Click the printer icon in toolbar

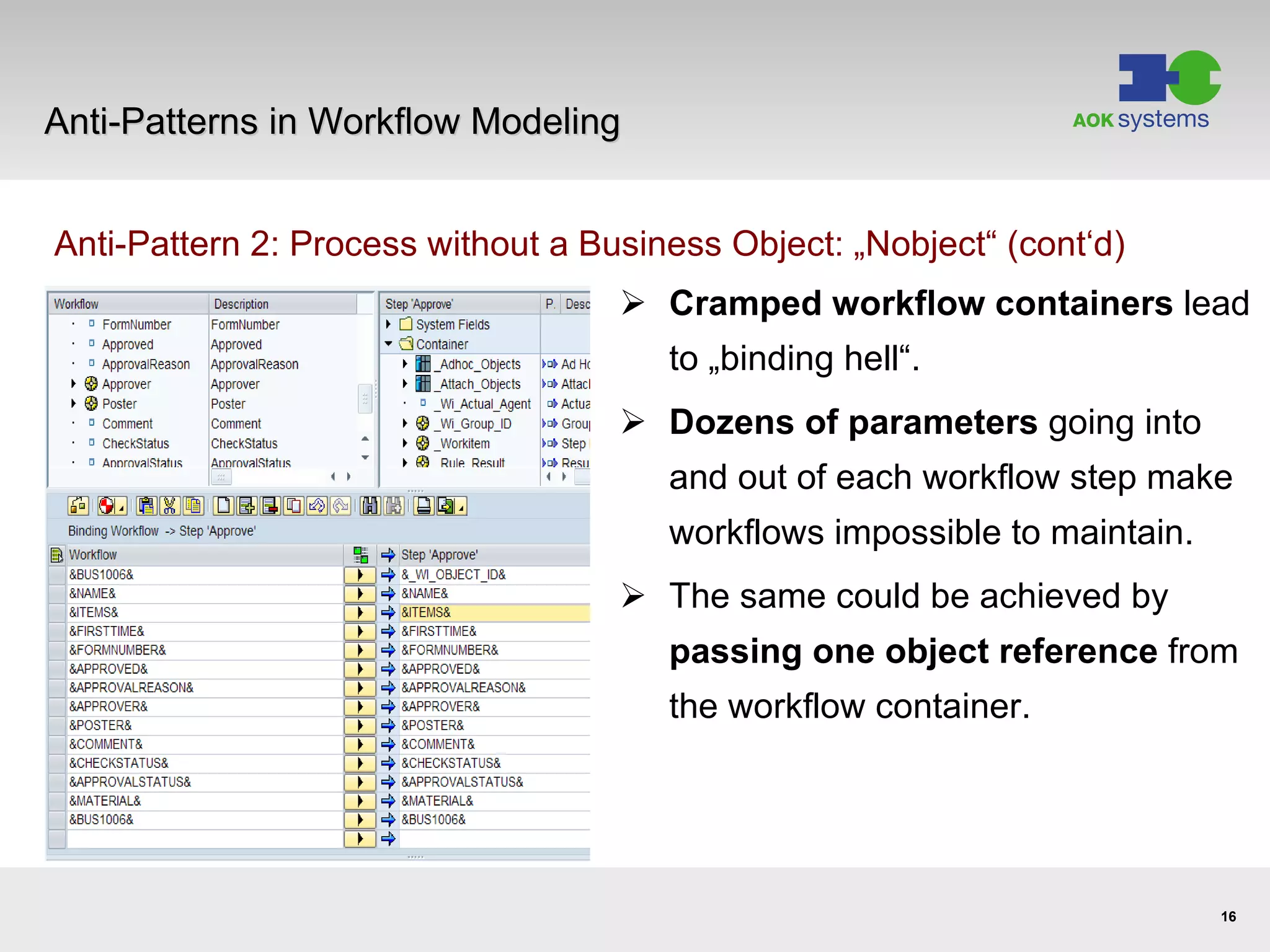[x=424, y=506]
